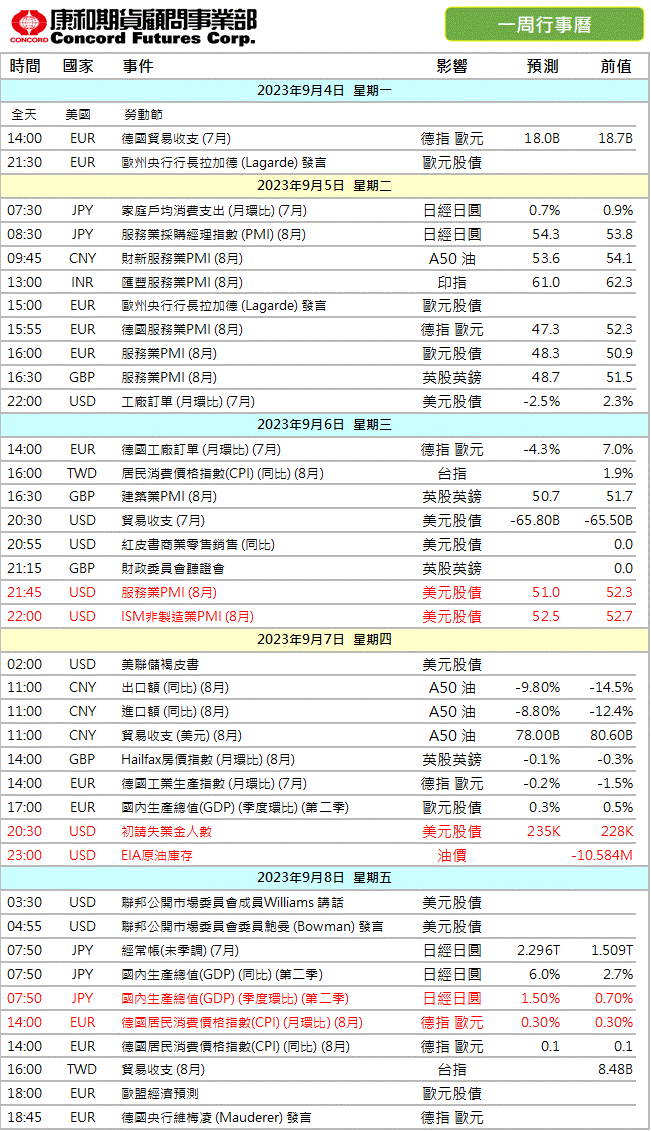
Task: Click the 一周行事曆 green button
Action: pyautogui.click(x=544, y=24)
